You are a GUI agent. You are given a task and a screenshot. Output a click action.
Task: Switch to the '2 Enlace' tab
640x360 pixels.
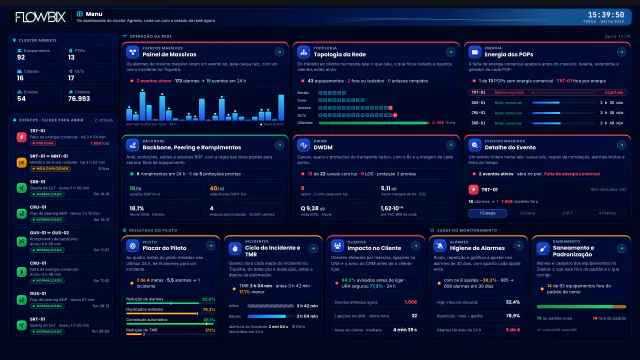(x=527, y=213)
